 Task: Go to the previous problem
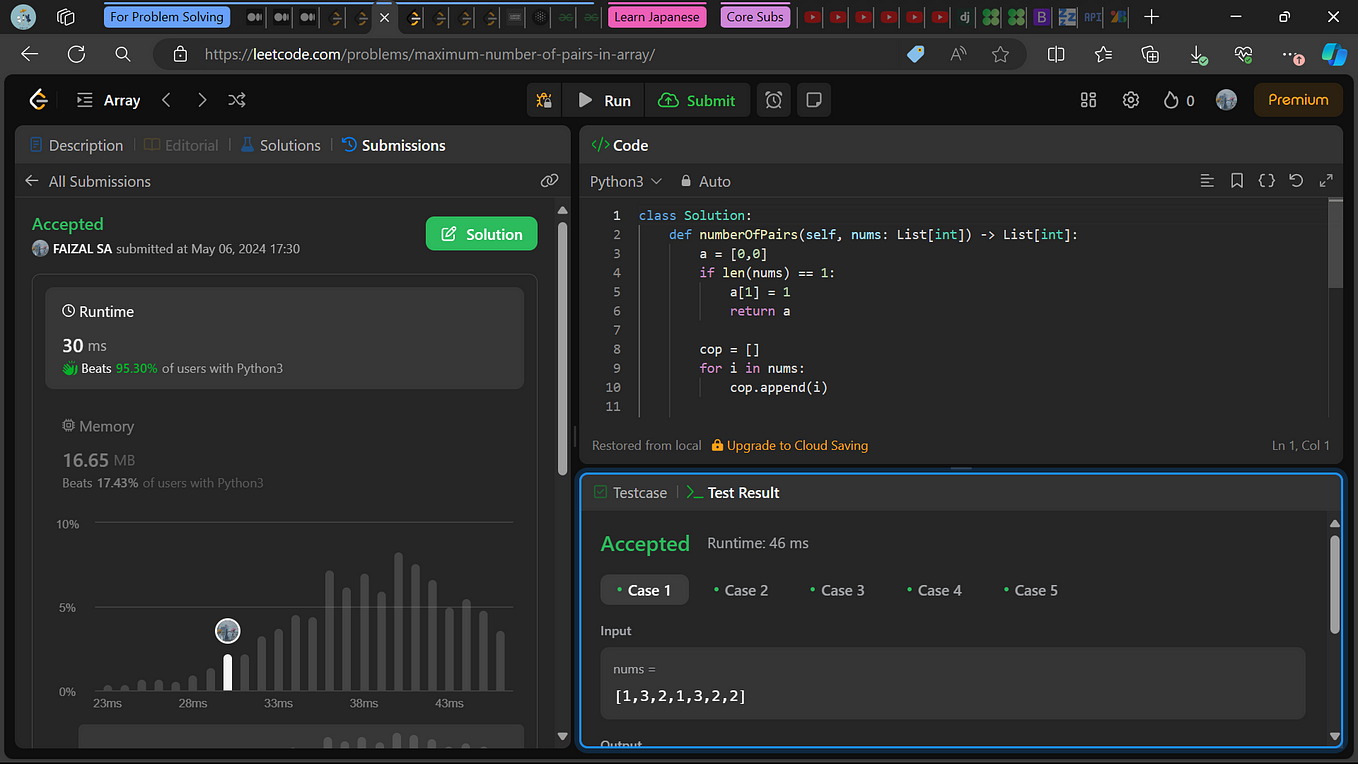click(167, 100)
